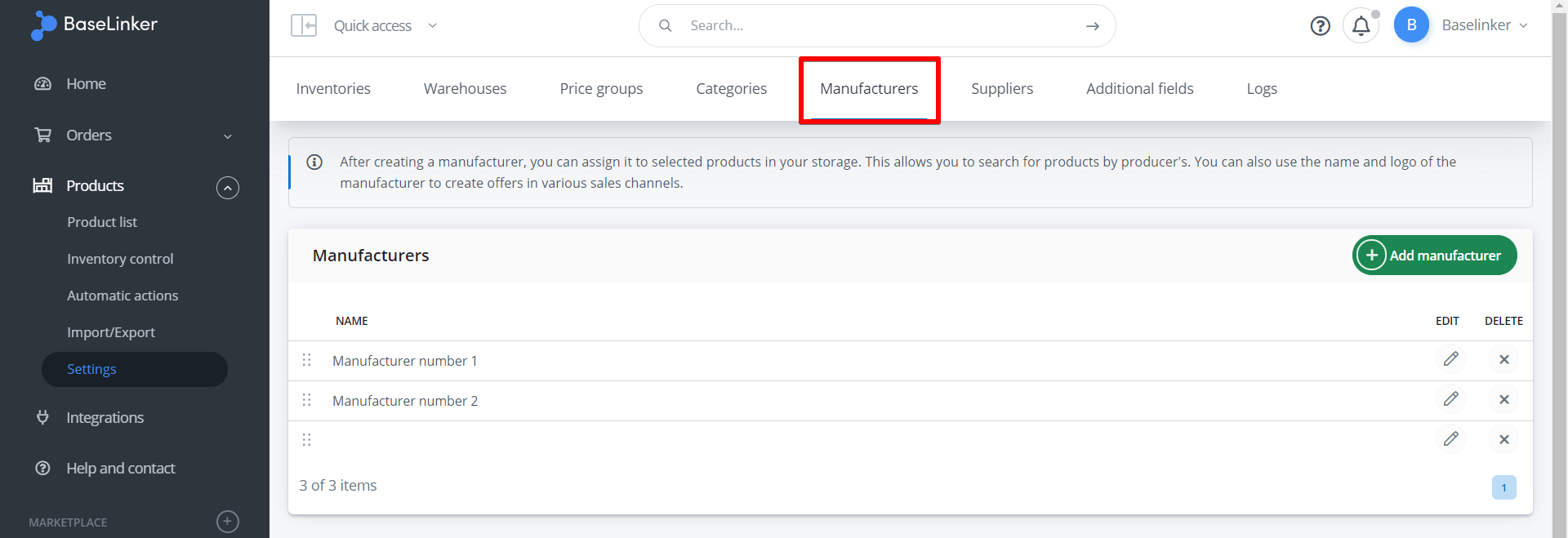Click the '3 of 3 items' count text
Viewport: 1568px width, 538px height.
pos(338,486)
